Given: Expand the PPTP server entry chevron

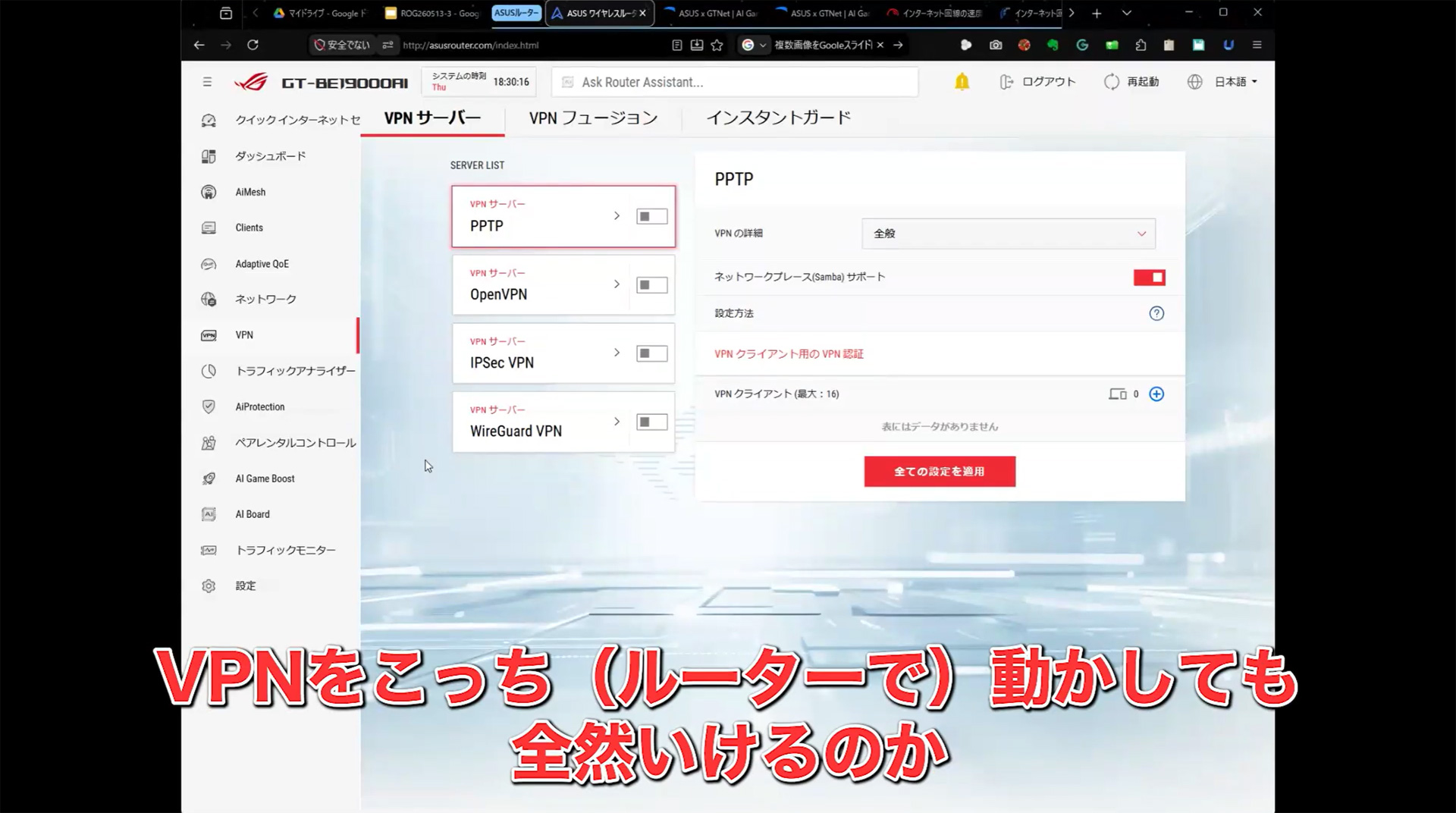Looking at the screenshot, I should pos(617,216).
